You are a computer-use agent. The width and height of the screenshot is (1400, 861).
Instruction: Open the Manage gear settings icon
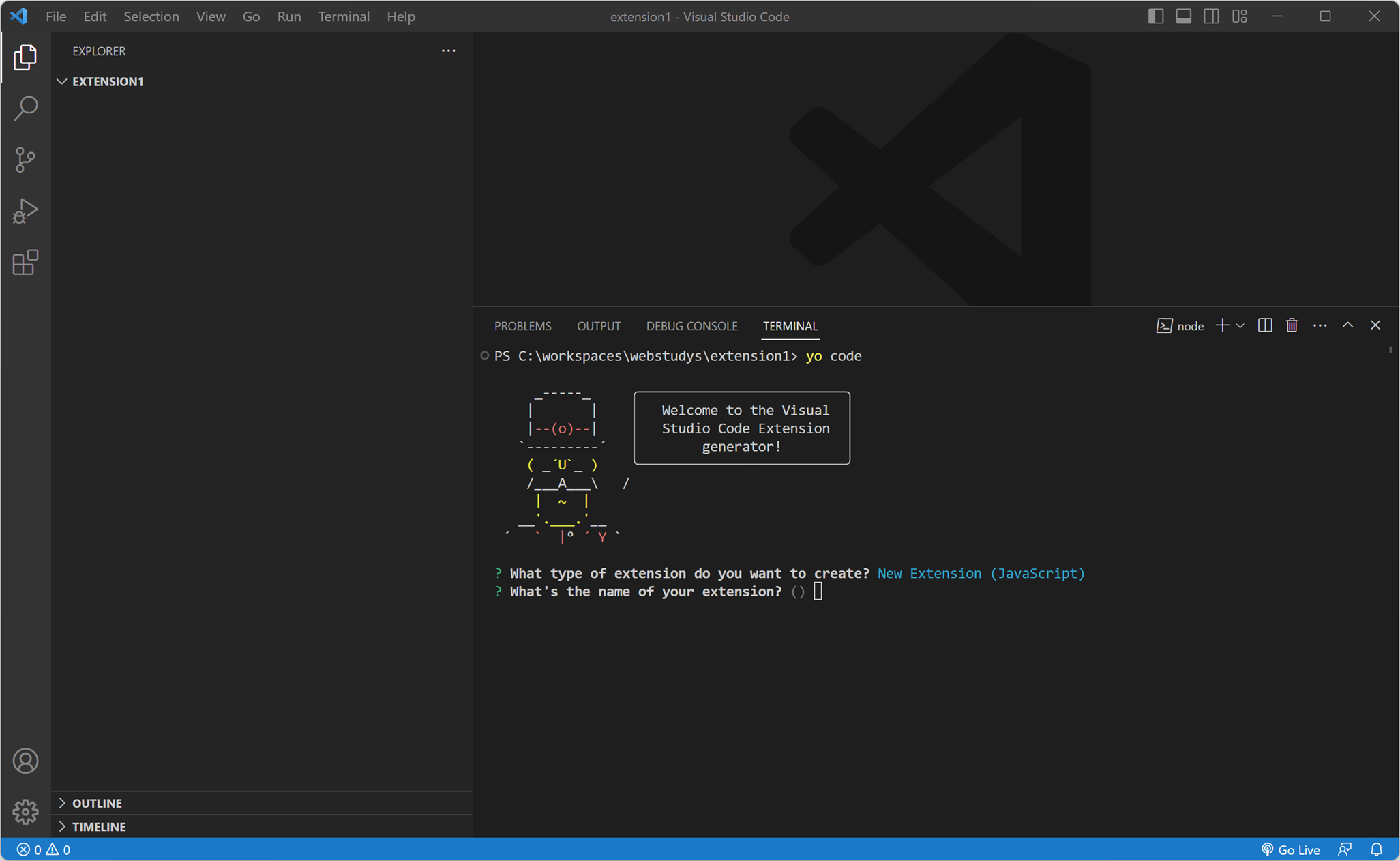click(25, 811)
